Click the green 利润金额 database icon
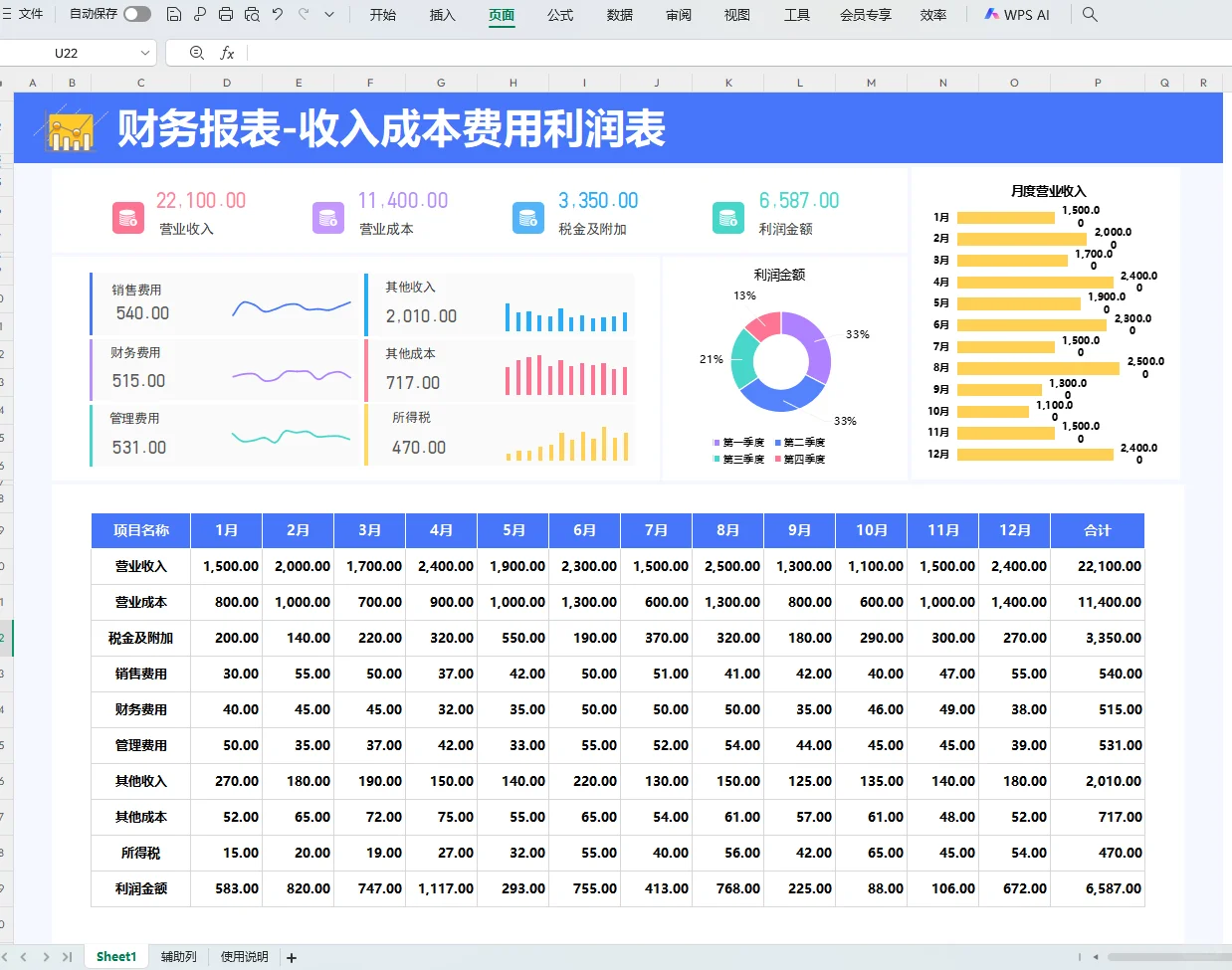This screenshot has height=970, width=1232. pyautogui.click(x=728, y=217)
